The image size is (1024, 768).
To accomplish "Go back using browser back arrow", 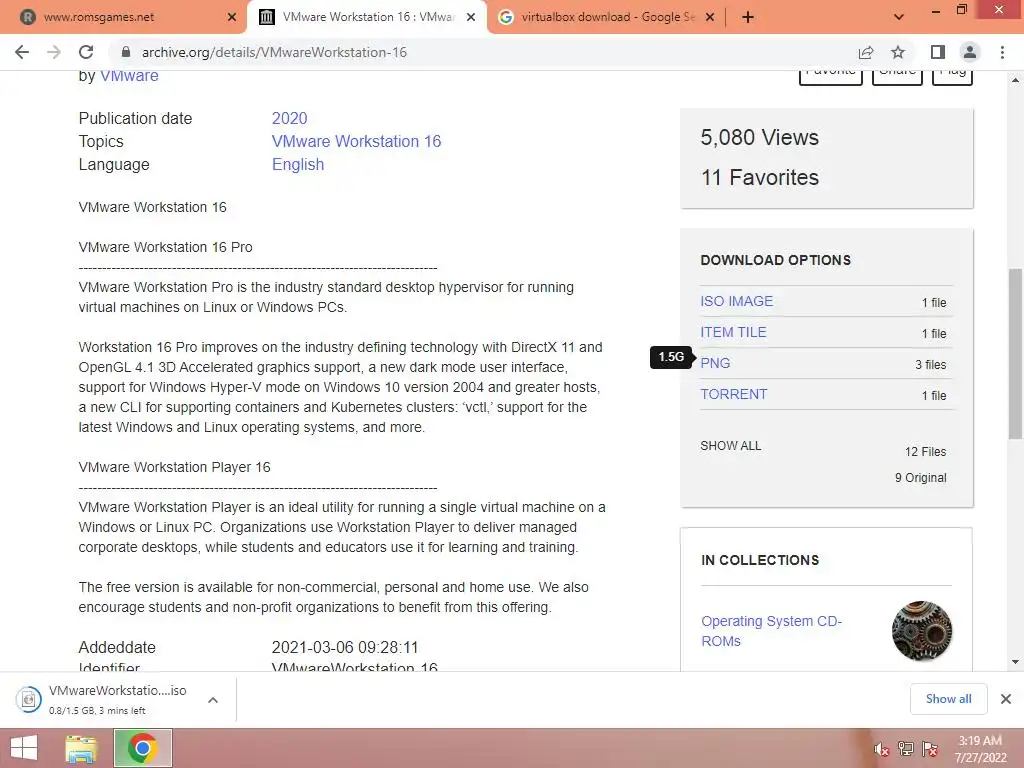I will coord(22,52).
